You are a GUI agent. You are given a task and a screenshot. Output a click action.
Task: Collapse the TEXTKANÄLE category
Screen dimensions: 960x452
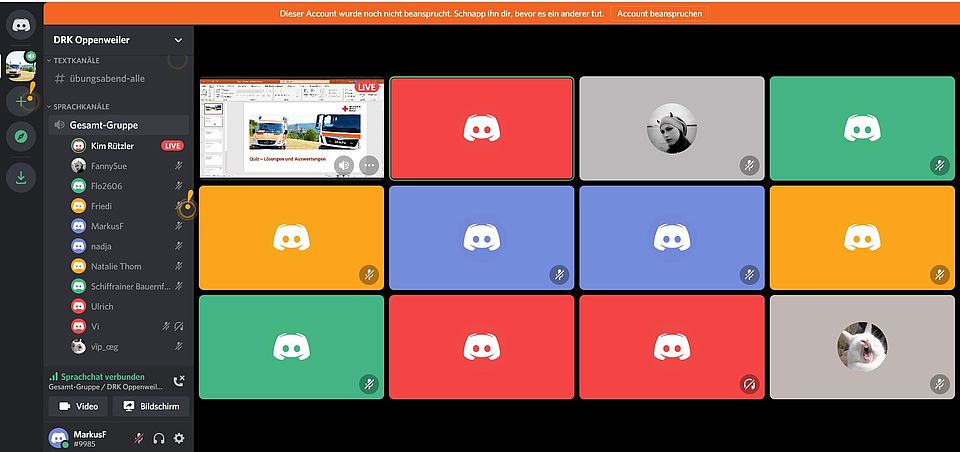coord(73,61)
